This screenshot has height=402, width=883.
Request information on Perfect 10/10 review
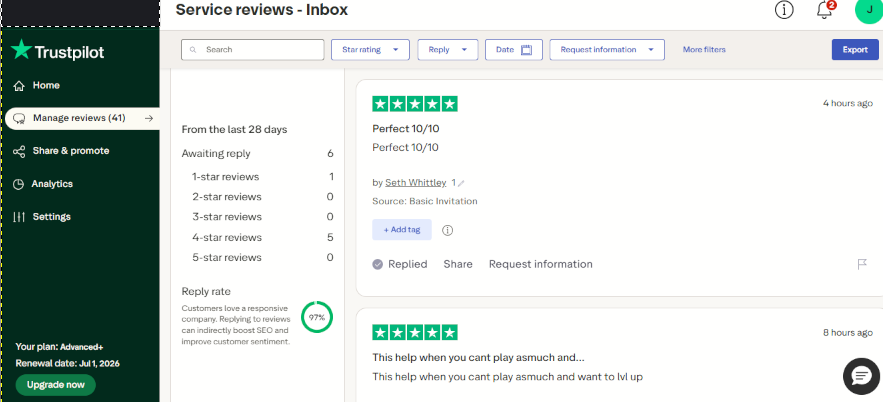(x=541, y=265)
